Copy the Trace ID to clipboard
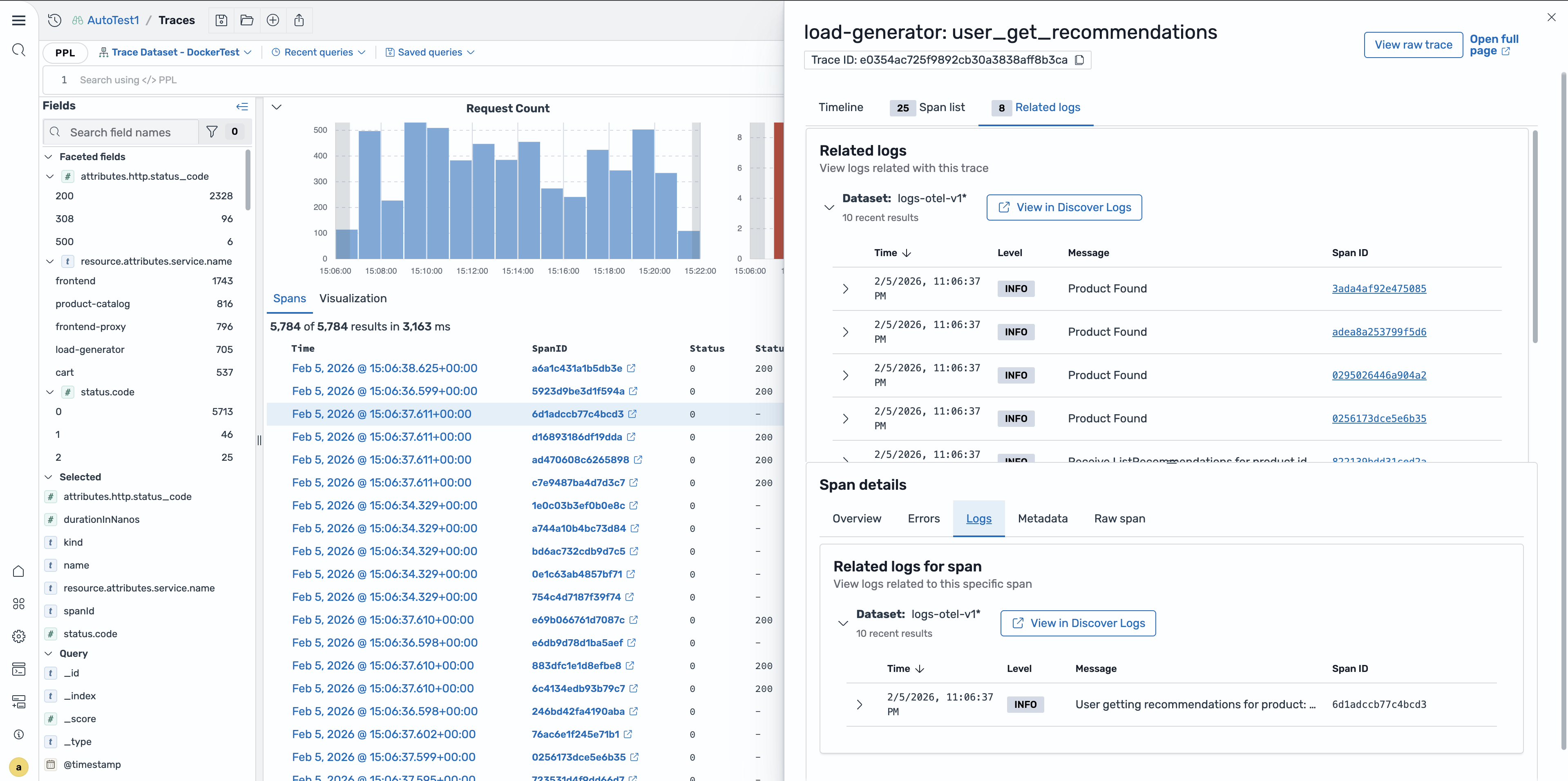The height and width of the screenshot is (781, 1568). click(x=1079, y=60)
